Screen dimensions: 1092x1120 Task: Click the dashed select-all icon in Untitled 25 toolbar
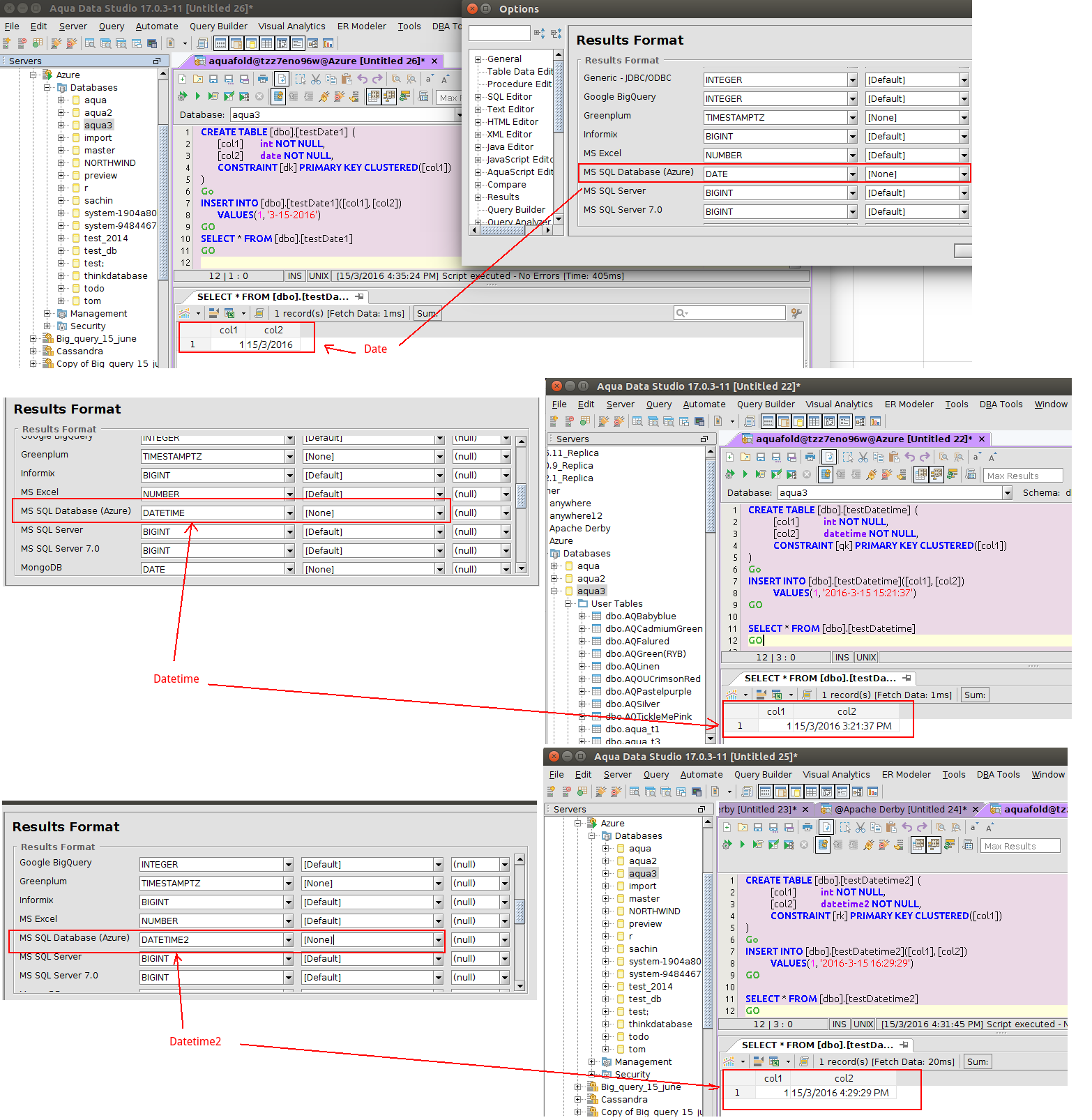[845, 827]
